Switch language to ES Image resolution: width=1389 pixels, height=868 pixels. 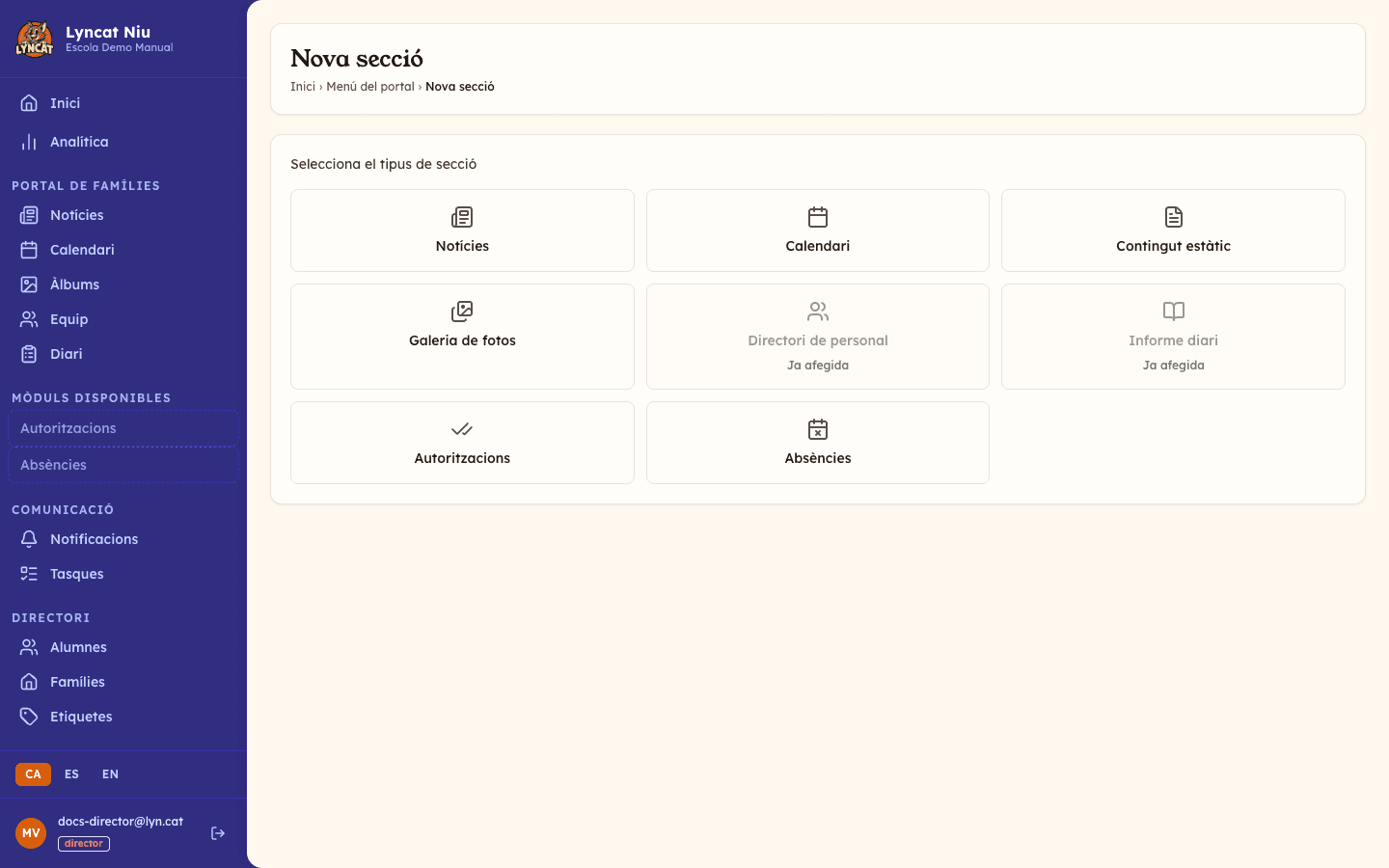coord(71,774)
